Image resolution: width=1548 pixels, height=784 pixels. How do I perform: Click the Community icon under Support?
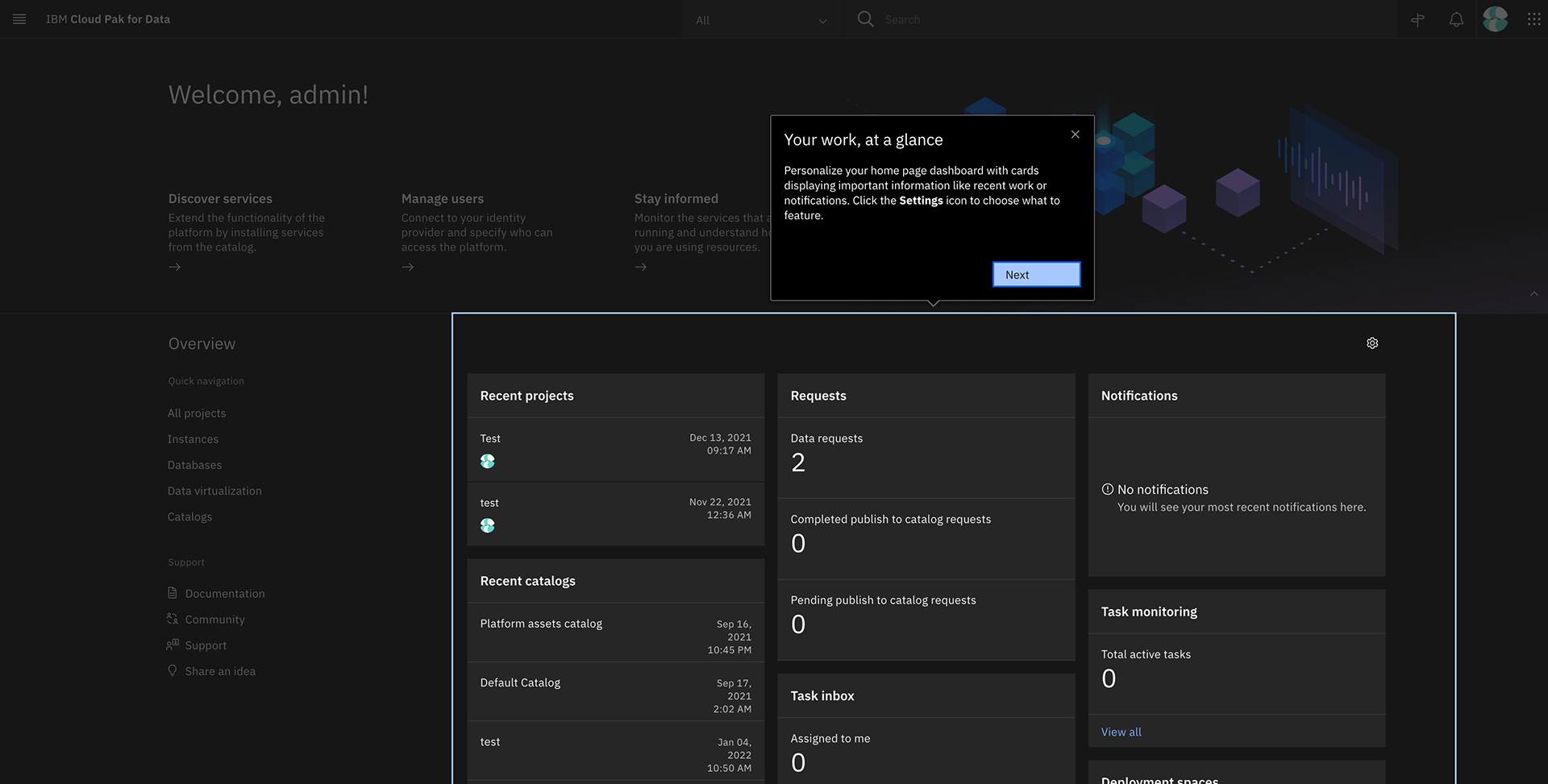(x=172, y=619)
